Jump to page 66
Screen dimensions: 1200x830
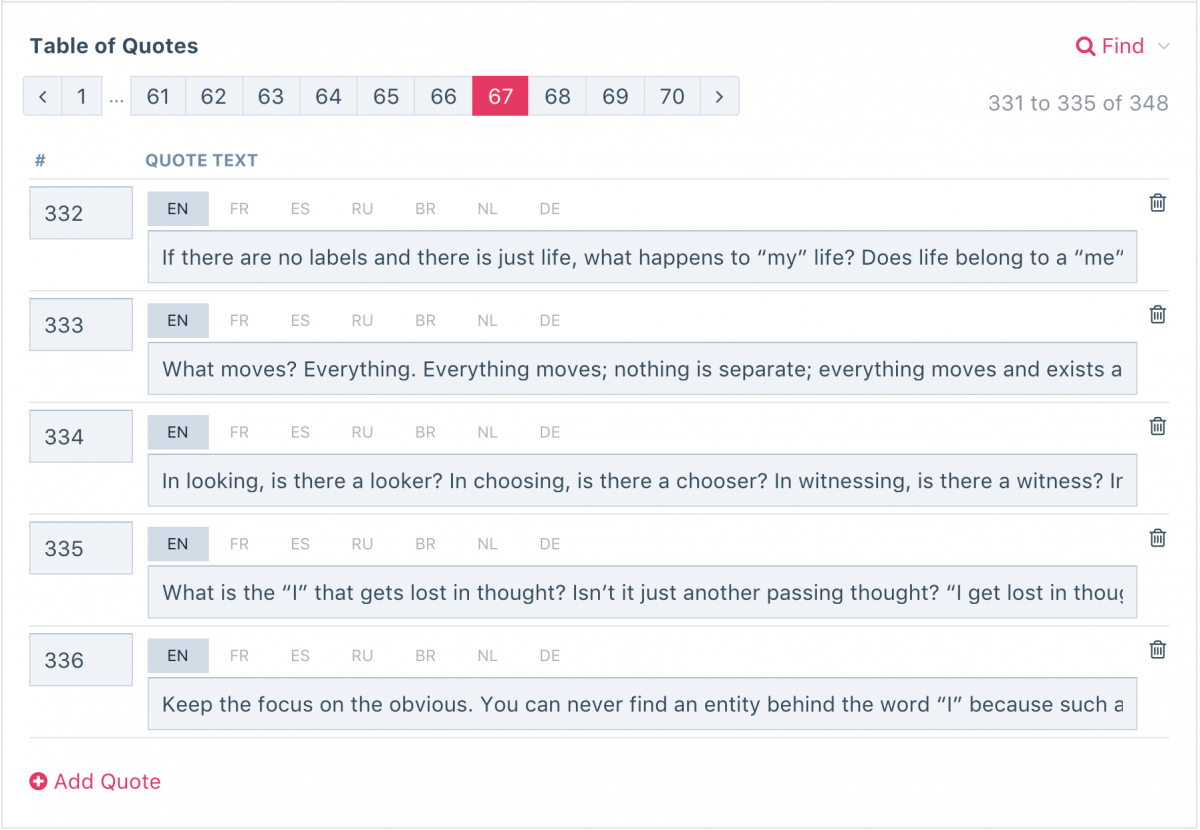click(443, 97)
